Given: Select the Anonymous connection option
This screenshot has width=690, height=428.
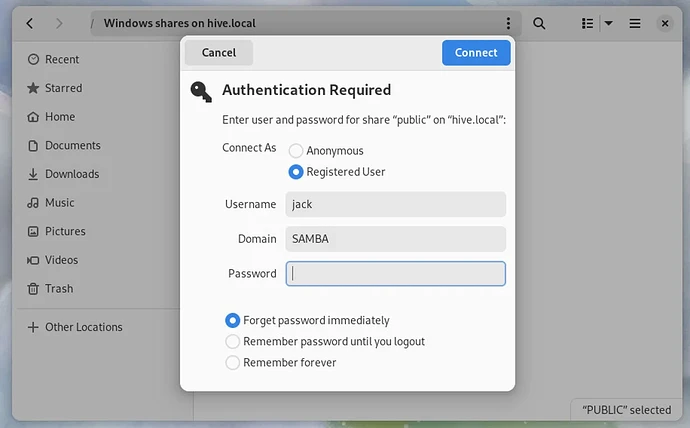Looking at the screenshot, I should 296,151.
